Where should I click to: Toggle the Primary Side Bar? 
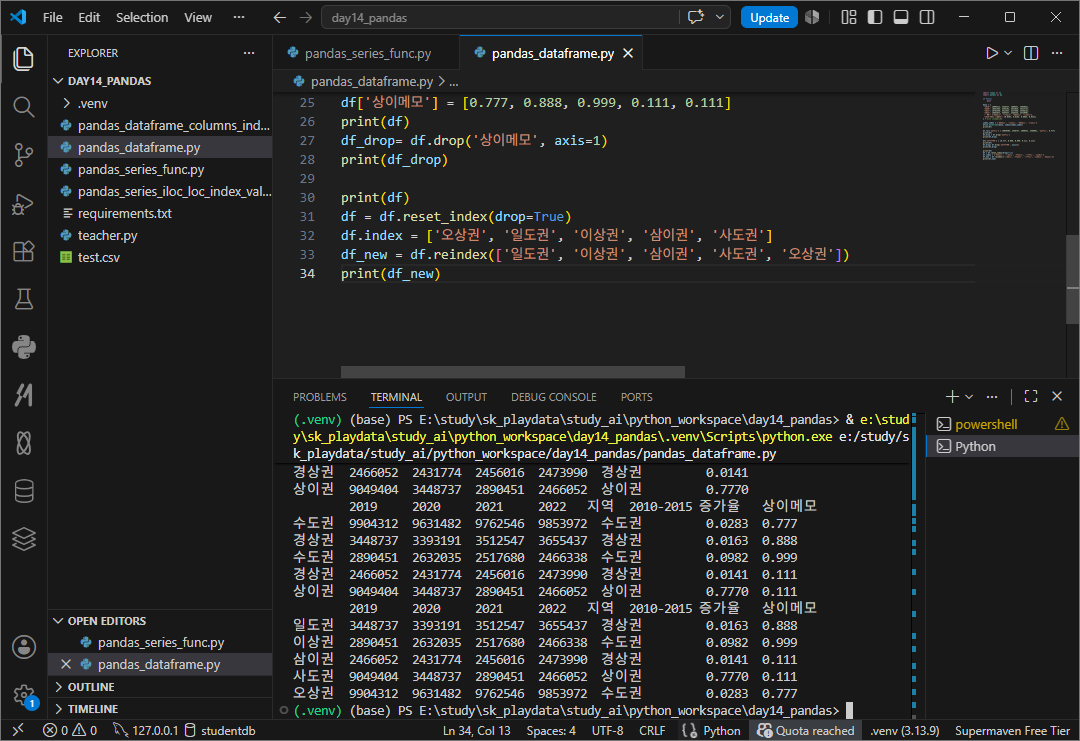(875, 17)
